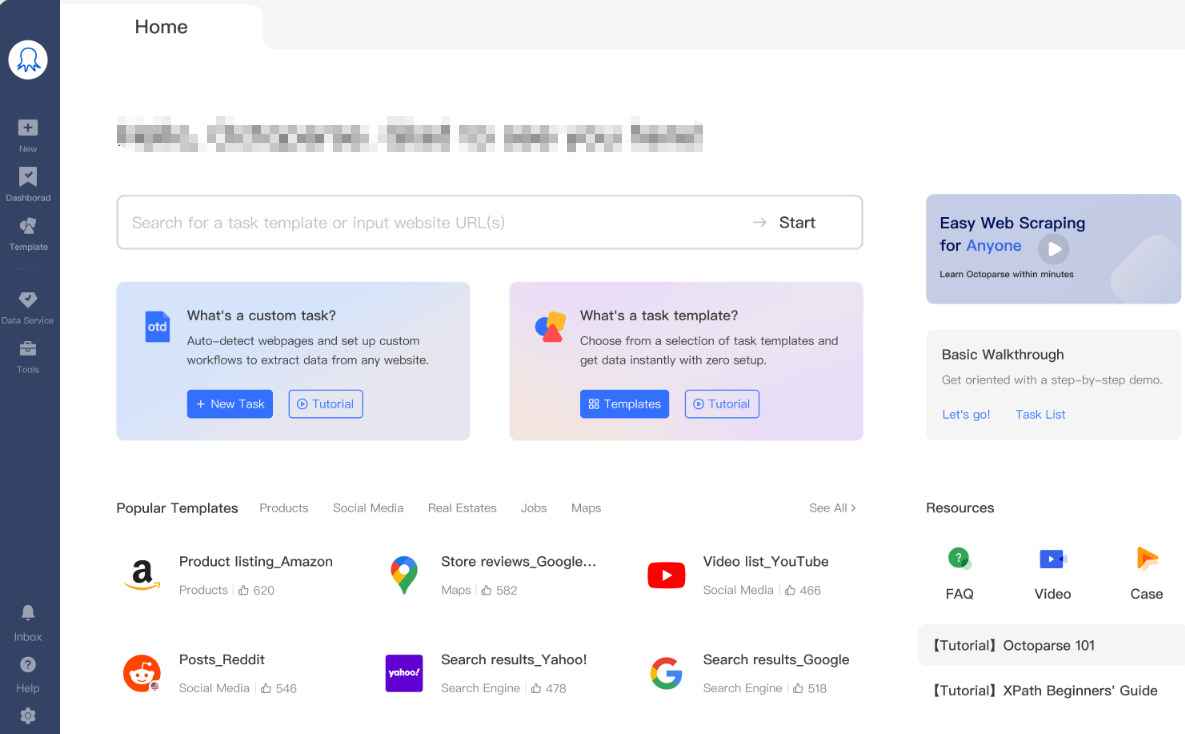
Task: Open Store reviews_Google... template
Action: click(518, 562)
